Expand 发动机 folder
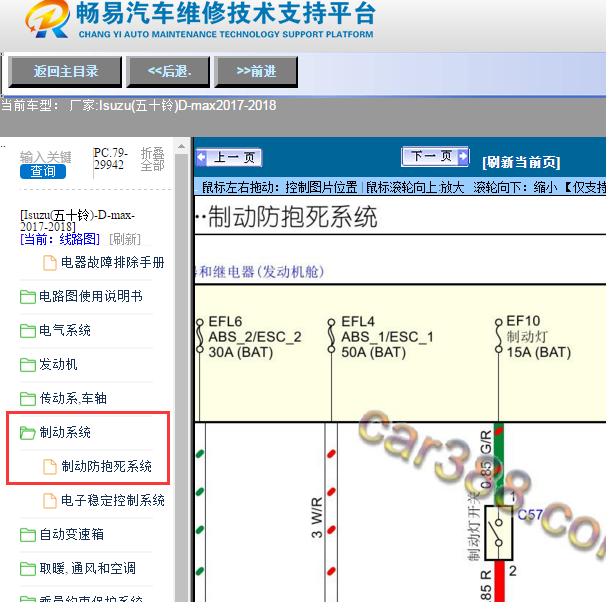606x602 pixels. pos(58,364)
